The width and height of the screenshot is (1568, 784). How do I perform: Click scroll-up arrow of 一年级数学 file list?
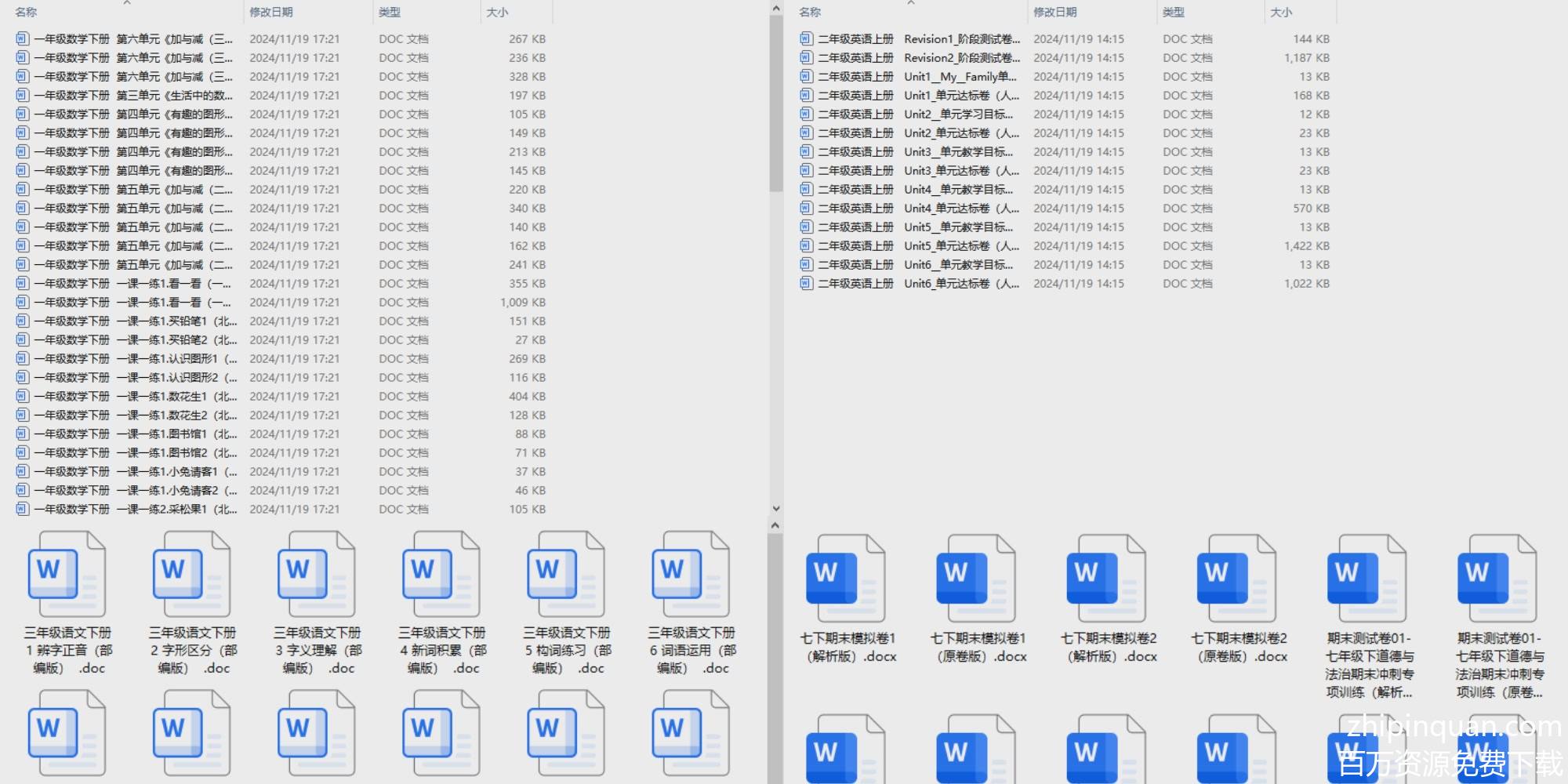(x=776, y=9)
